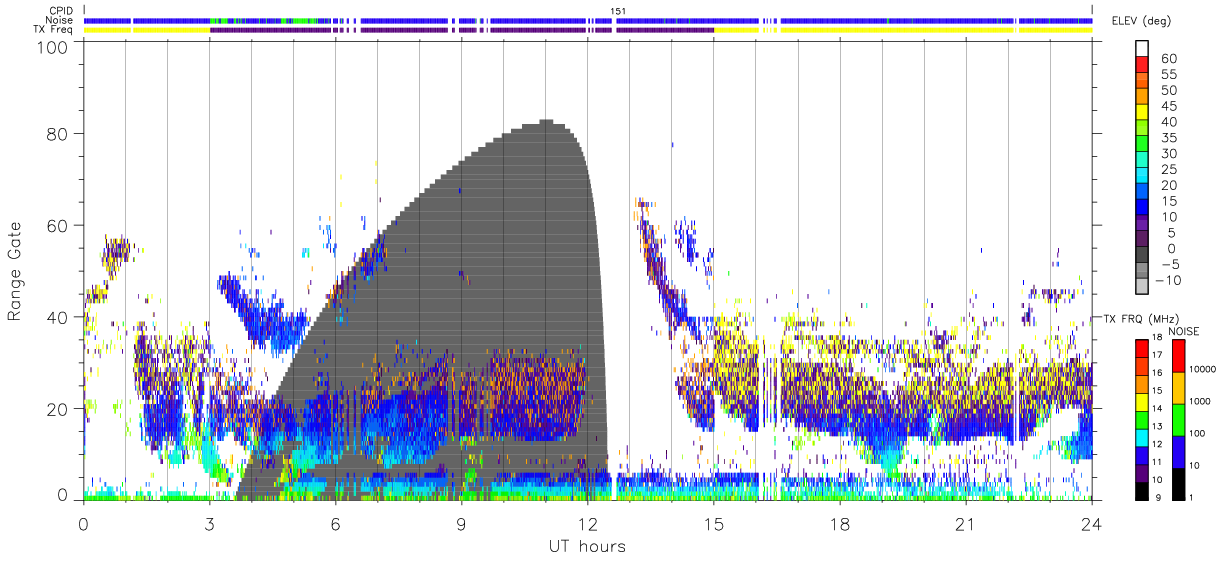Click the 'ELEV (deg)' colorbar title

click(1142, 21)
